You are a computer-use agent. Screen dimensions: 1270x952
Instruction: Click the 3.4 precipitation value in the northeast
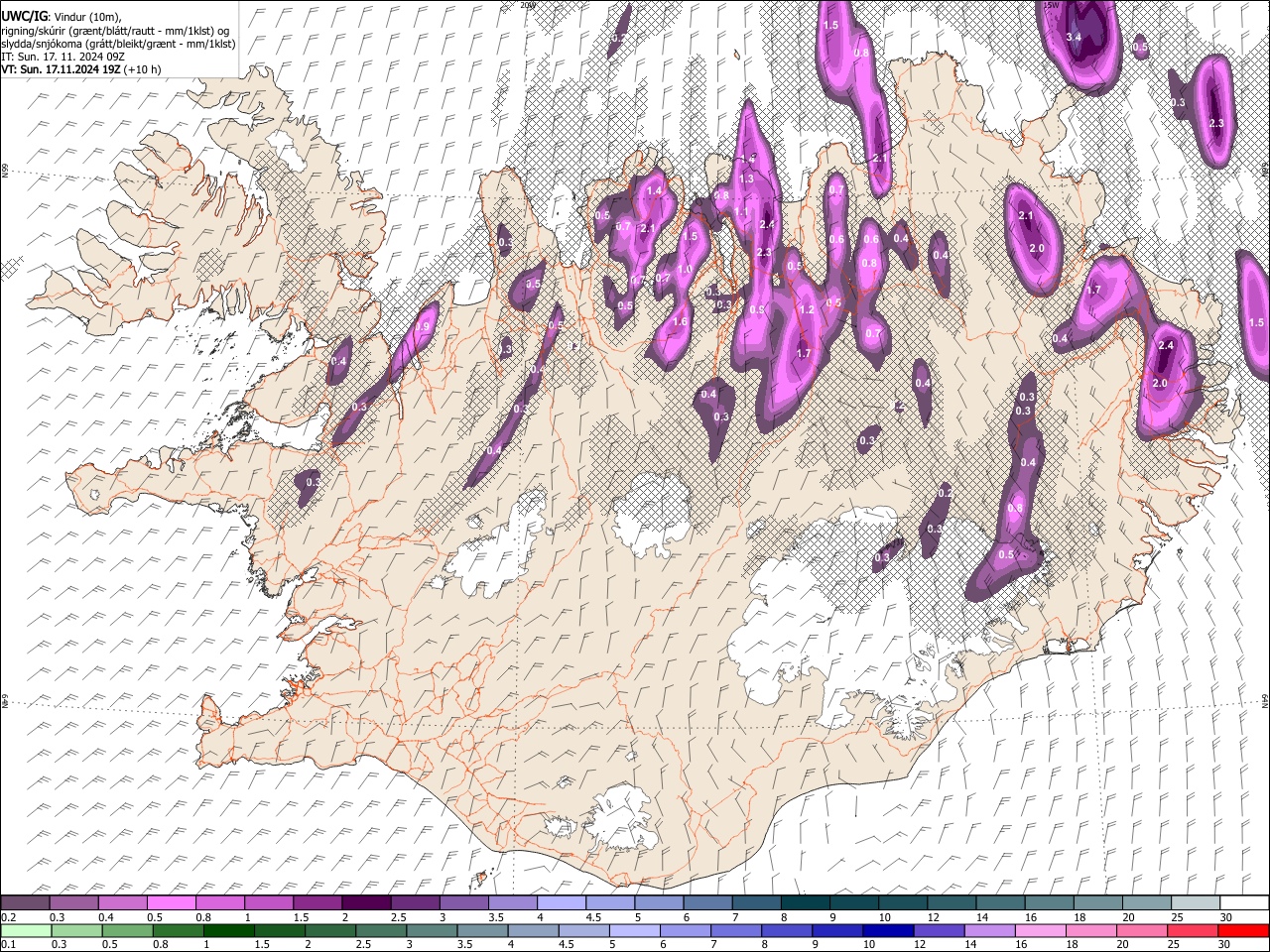coord(1074,37)
